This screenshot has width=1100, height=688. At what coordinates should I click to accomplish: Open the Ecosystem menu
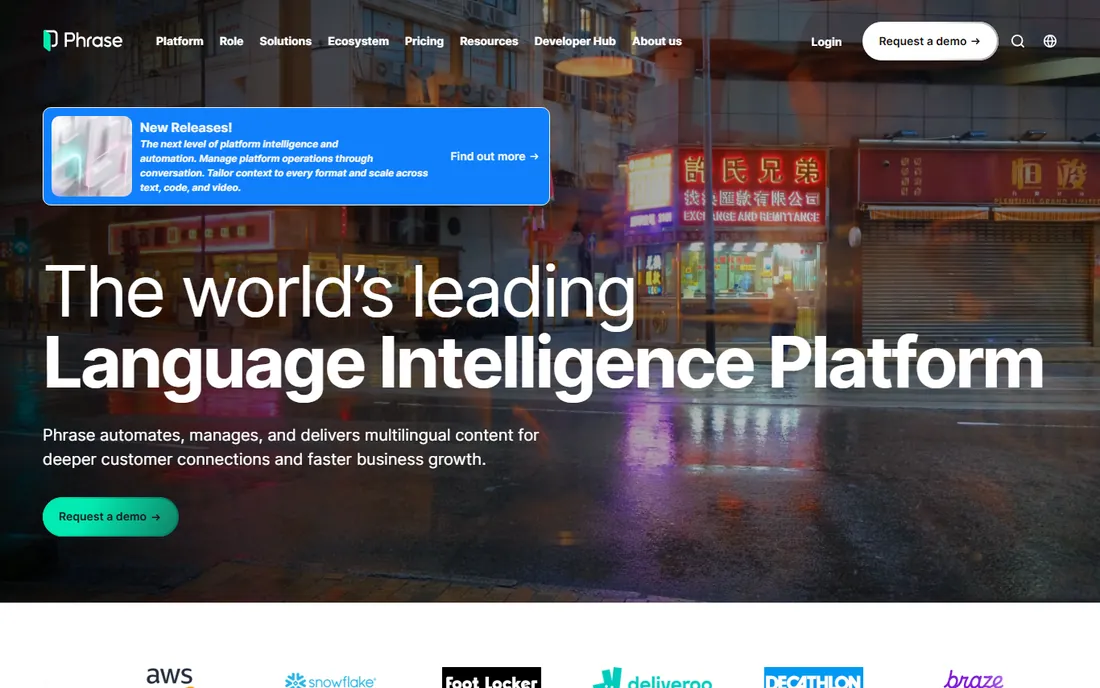point(358,41)
